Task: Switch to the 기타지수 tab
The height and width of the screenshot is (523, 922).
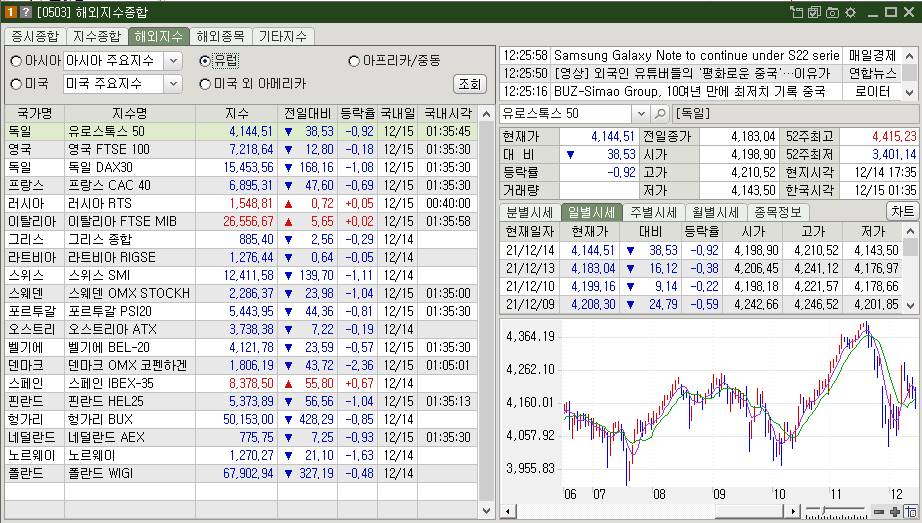Action: pos(283,36)
